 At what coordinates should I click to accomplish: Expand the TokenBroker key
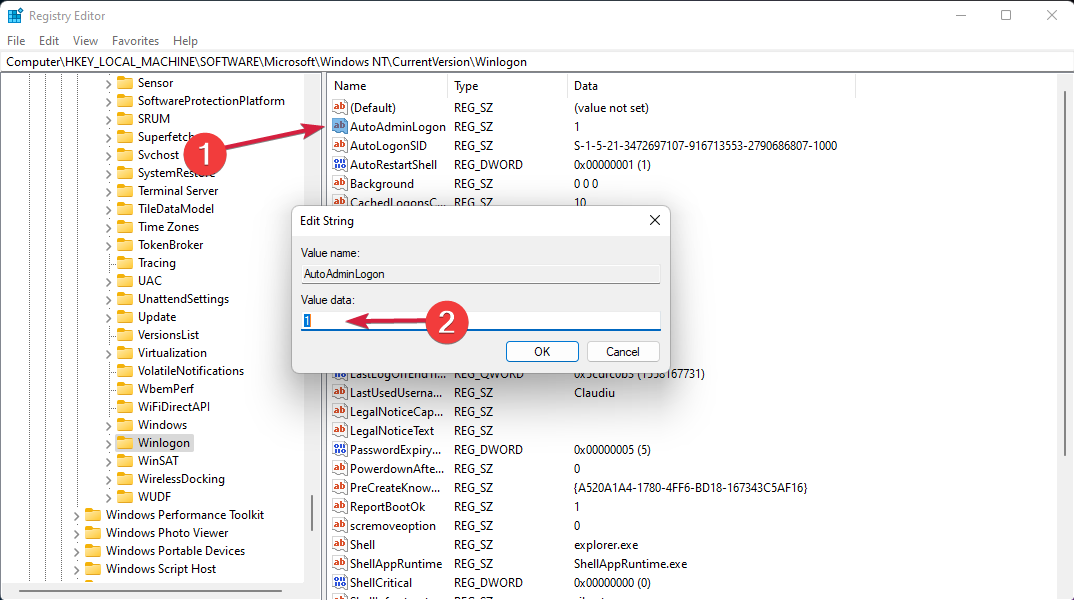coord(108,245)
